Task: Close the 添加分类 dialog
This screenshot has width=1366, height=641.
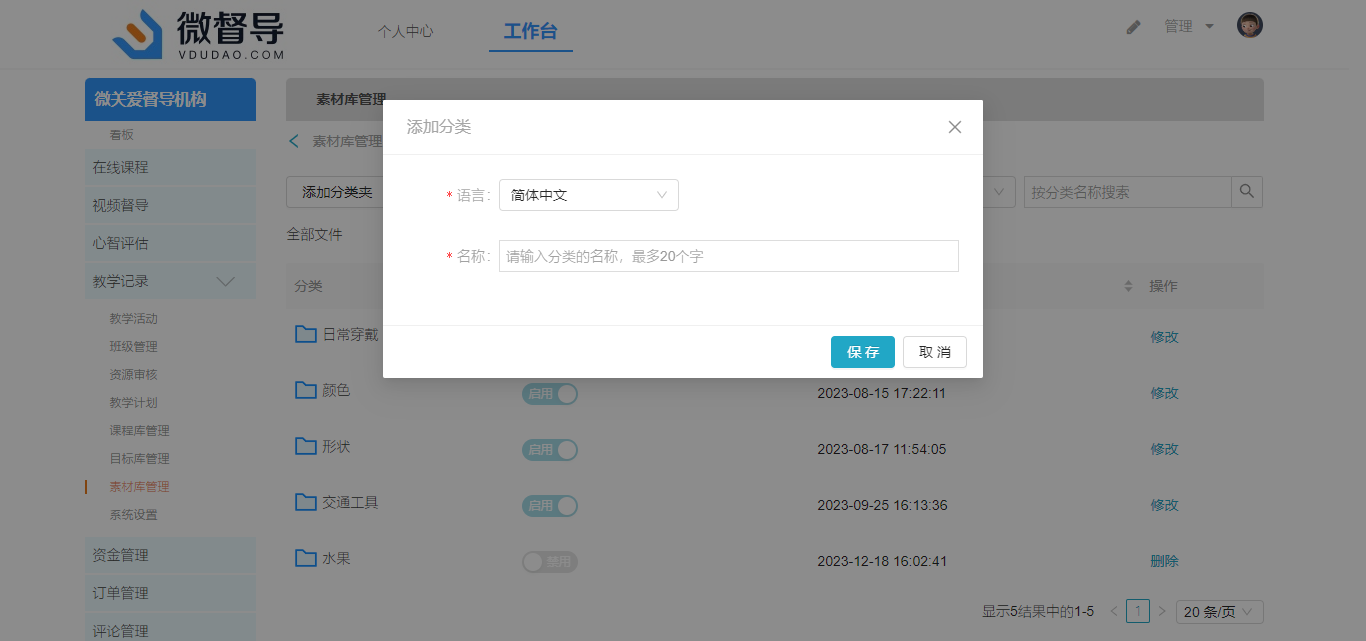Action: click(955, 127)
